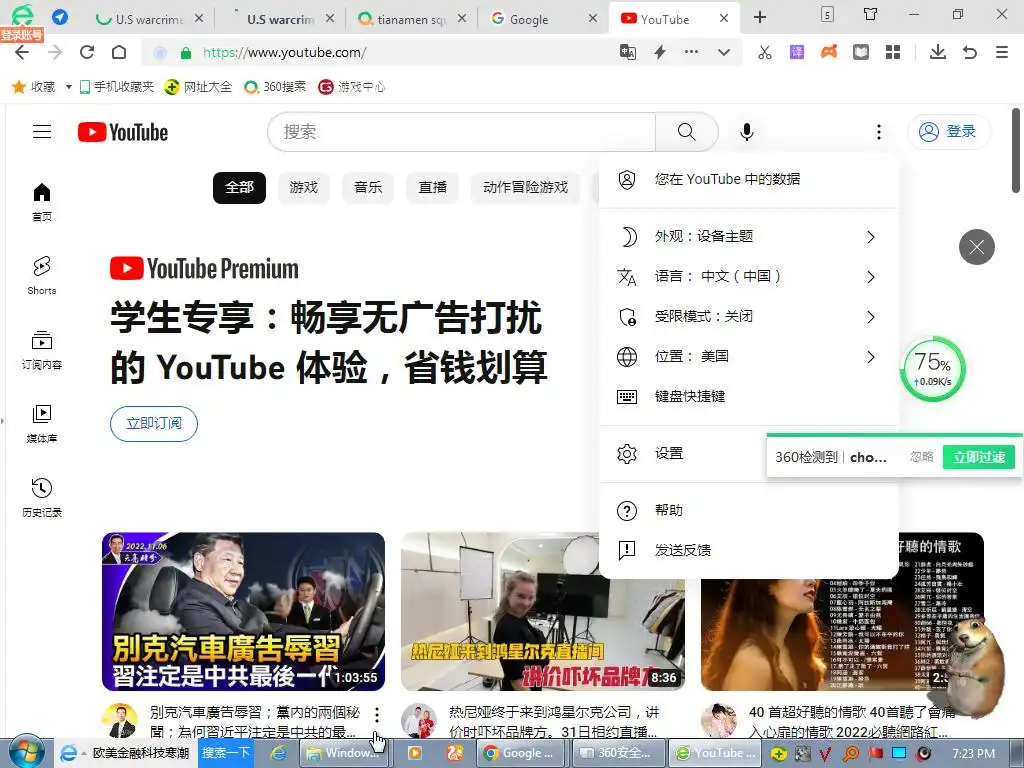Open Shorts in the sidebar
Image resolution: width=1024 pixels, height=768 pixels.
pos(42,276)
